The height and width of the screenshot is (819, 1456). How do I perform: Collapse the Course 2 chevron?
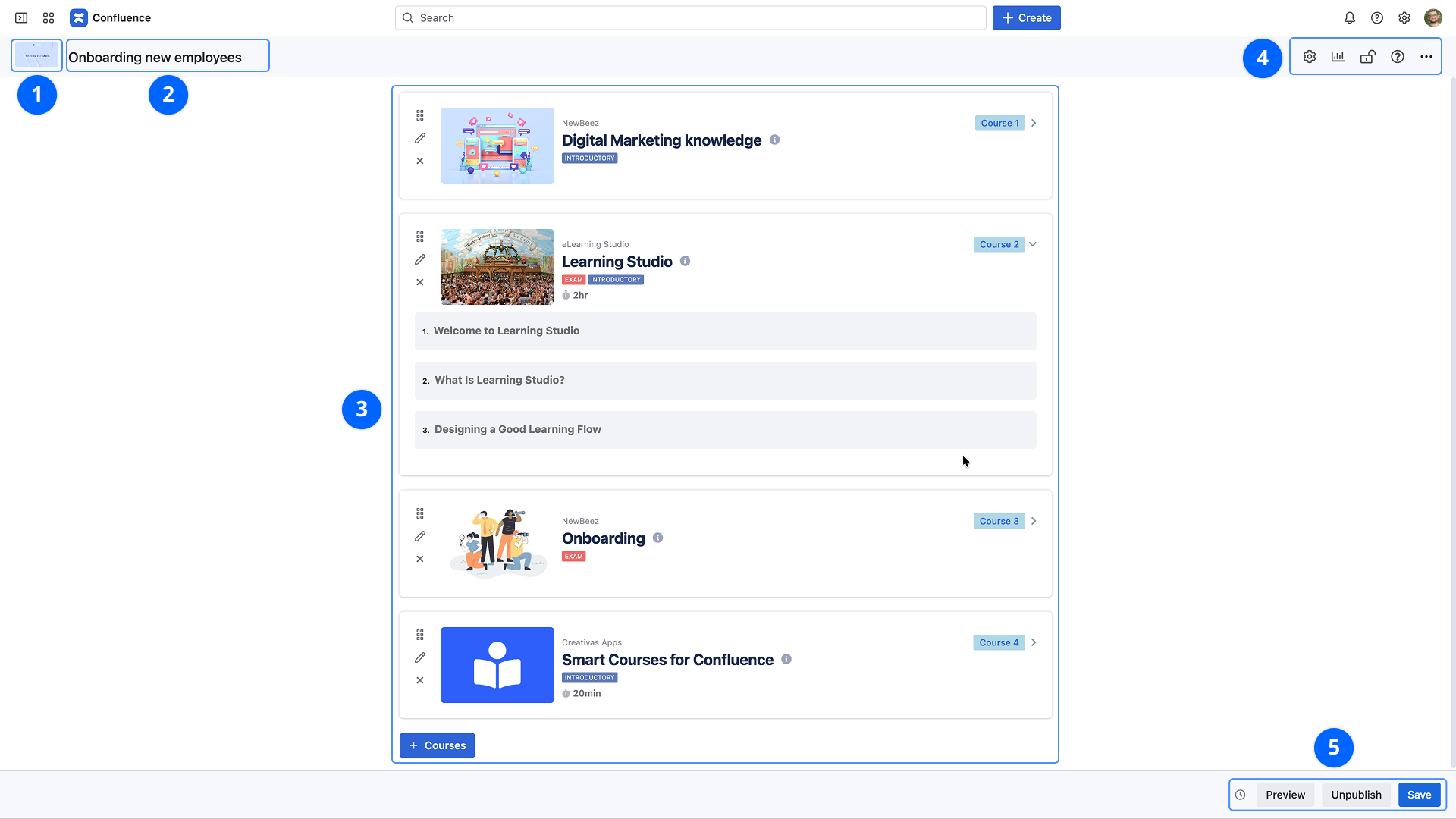pos(1033,244)
